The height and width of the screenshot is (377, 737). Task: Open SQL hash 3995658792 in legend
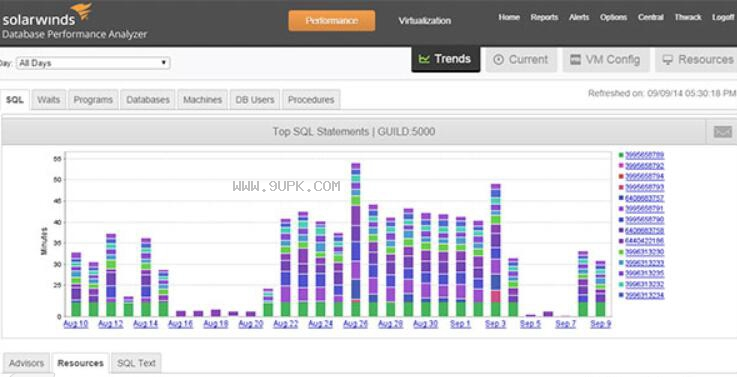point(644,166)
